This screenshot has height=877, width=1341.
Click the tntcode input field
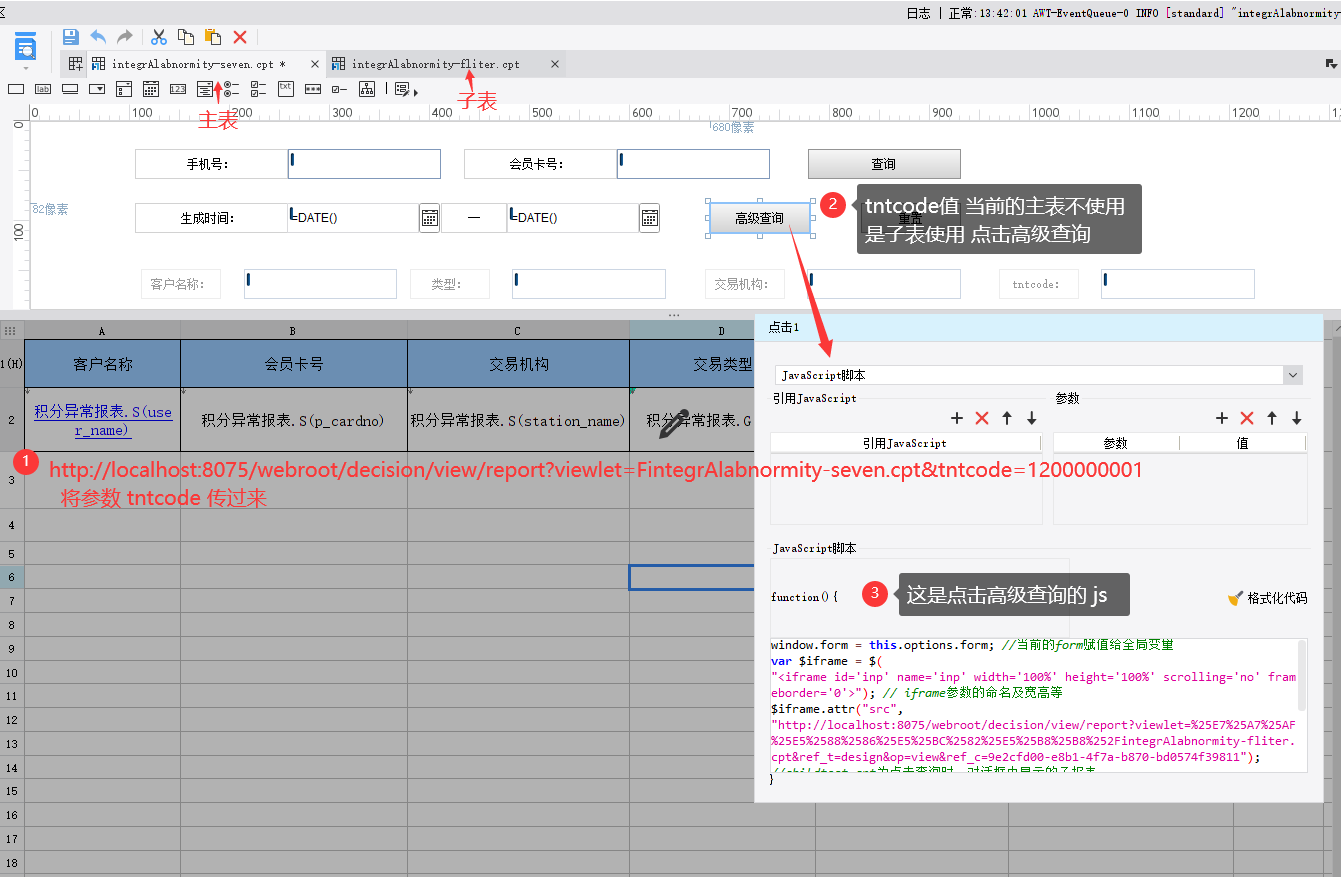1178,284
